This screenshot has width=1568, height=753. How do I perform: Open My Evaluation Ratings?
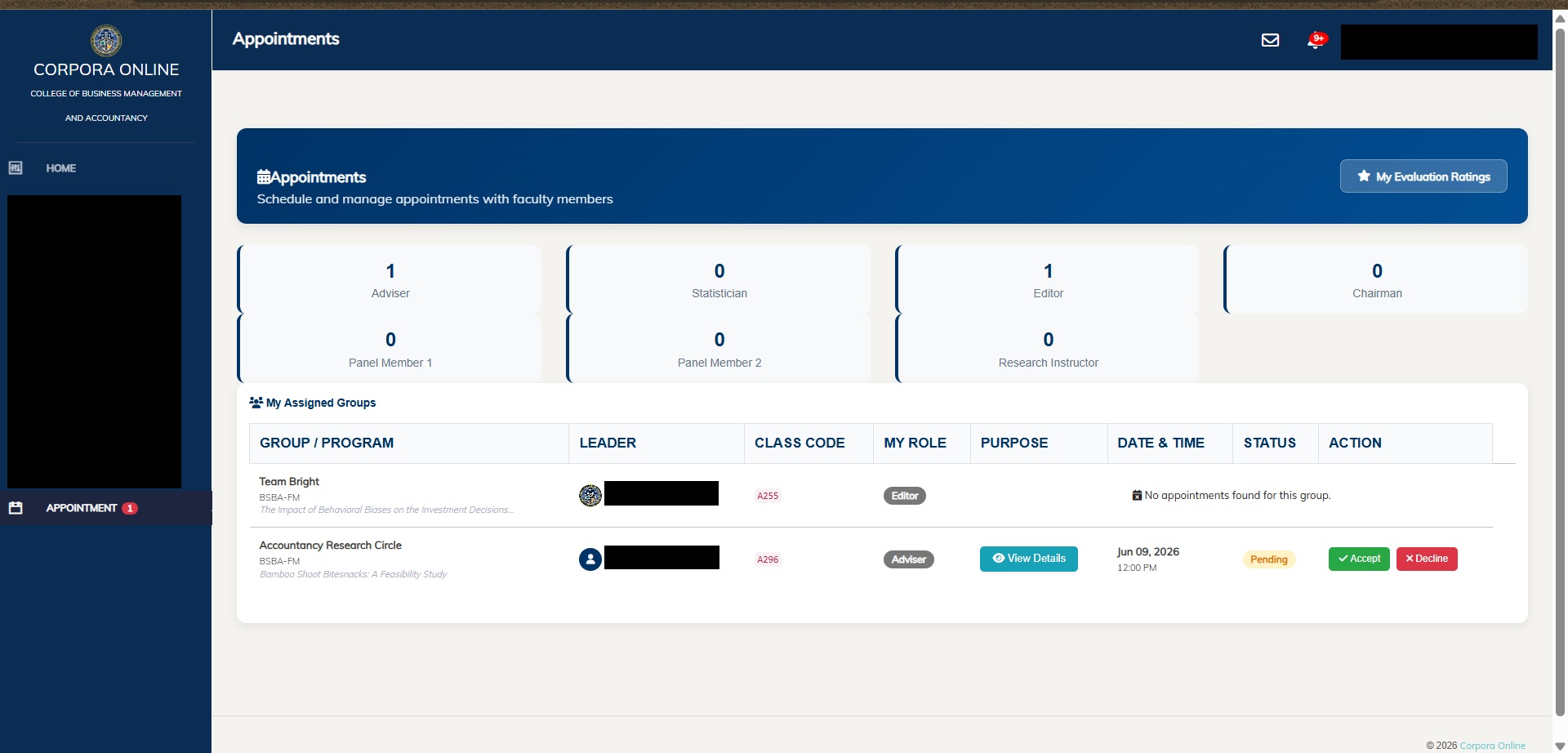coord(1423,176)
